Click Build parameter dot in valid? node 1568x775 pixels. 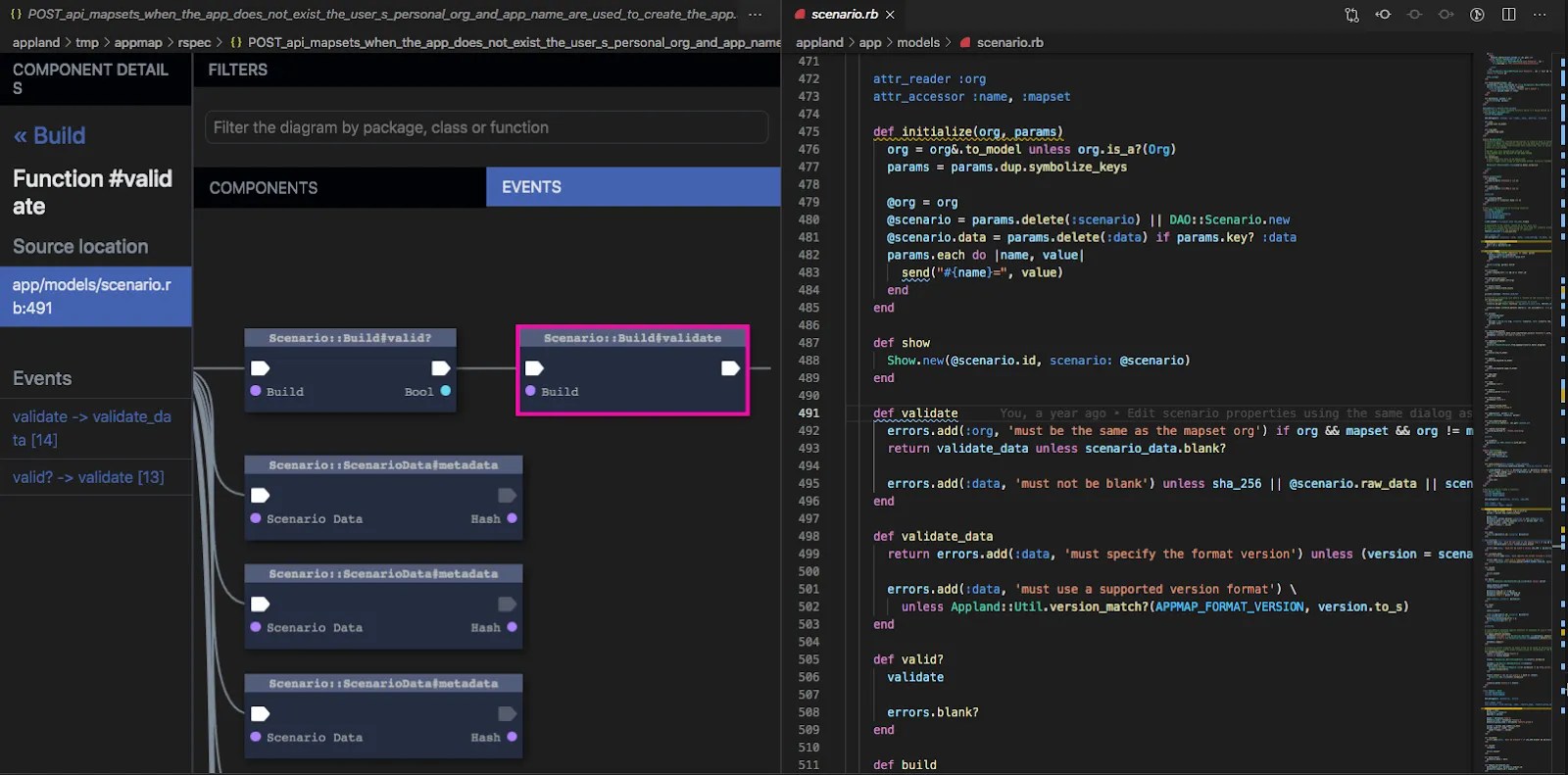256,391
